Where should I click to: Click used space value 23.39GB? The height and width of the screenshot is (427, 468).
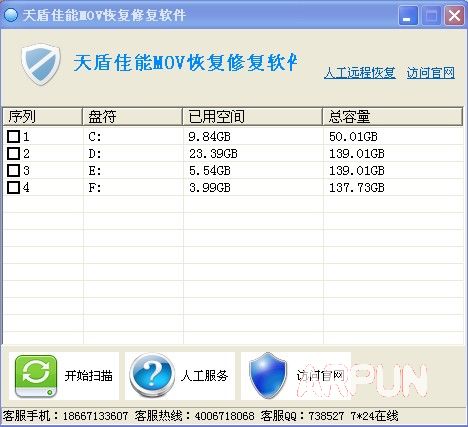point(213,154)
